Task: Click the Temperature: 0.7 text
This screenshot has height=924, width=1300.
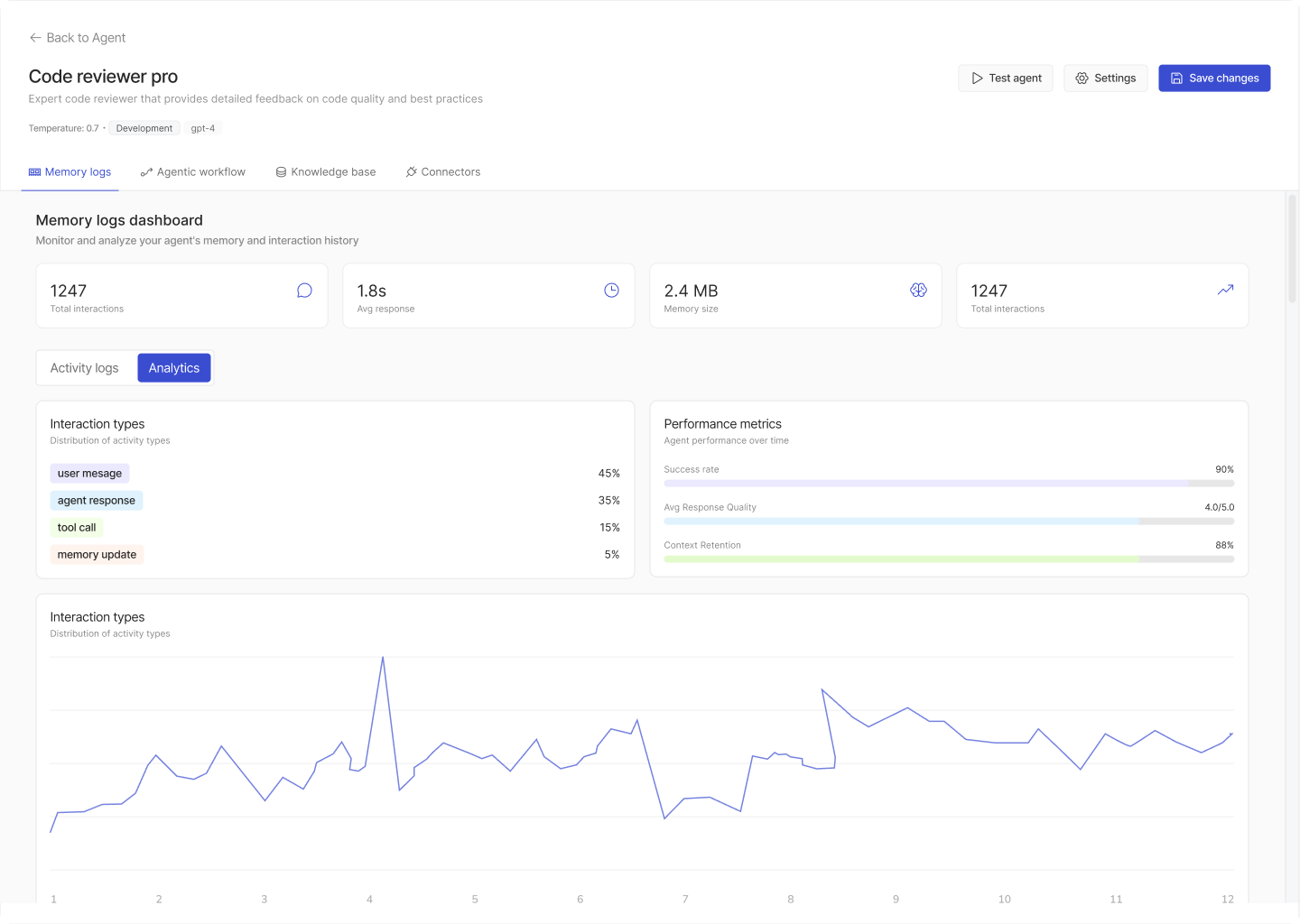Action: pyautogui.click(x=63, y=128)
